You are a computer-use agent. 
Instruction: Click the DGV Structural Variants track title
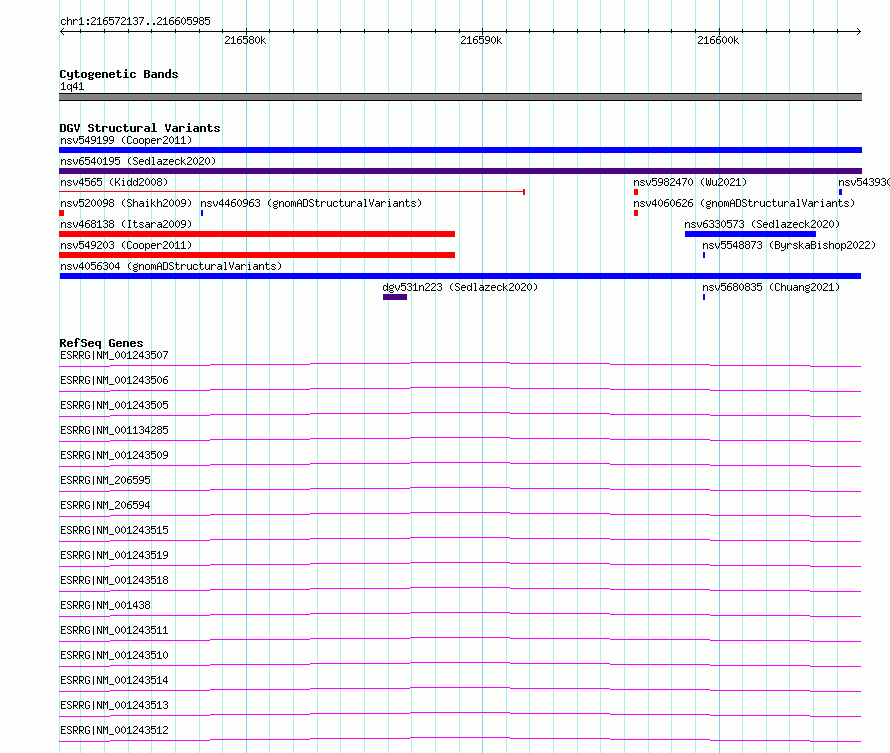140,128
